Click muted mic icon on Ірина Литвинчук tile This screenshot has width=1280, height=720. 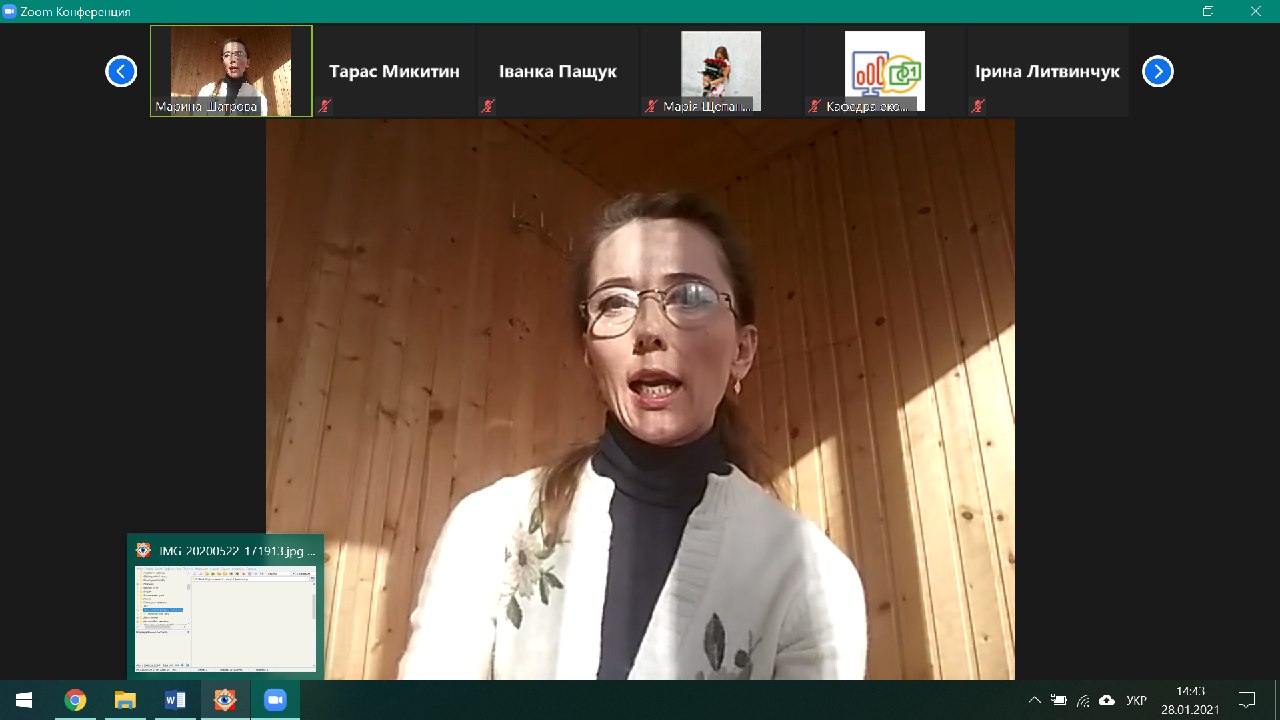point(978,106)
